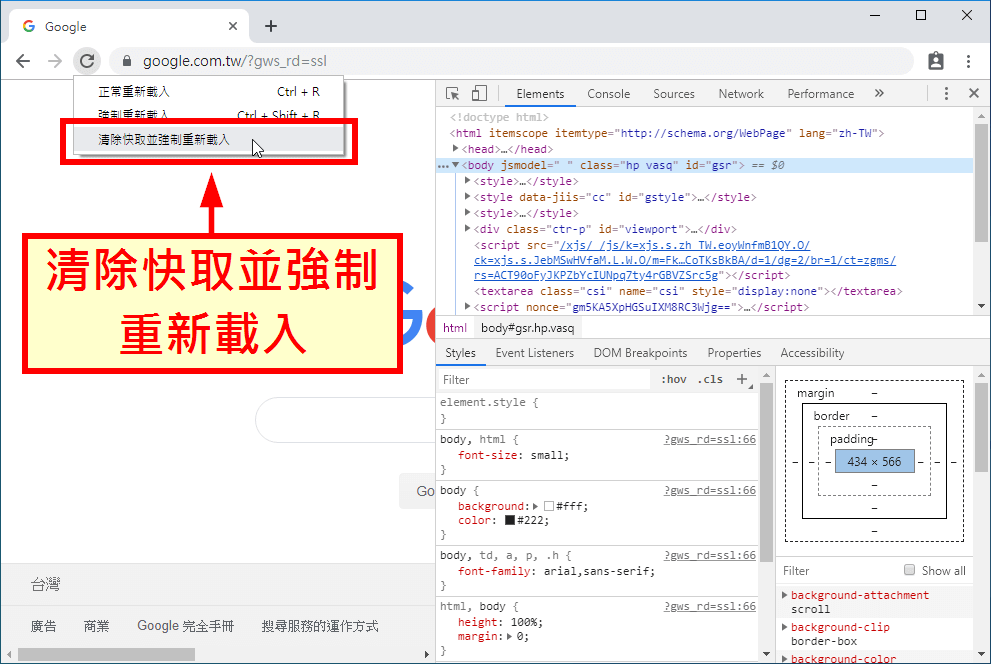This screenshot has height=664, width=991.
Task: Expand background-attachment computed property
Action: click(784, 595)
